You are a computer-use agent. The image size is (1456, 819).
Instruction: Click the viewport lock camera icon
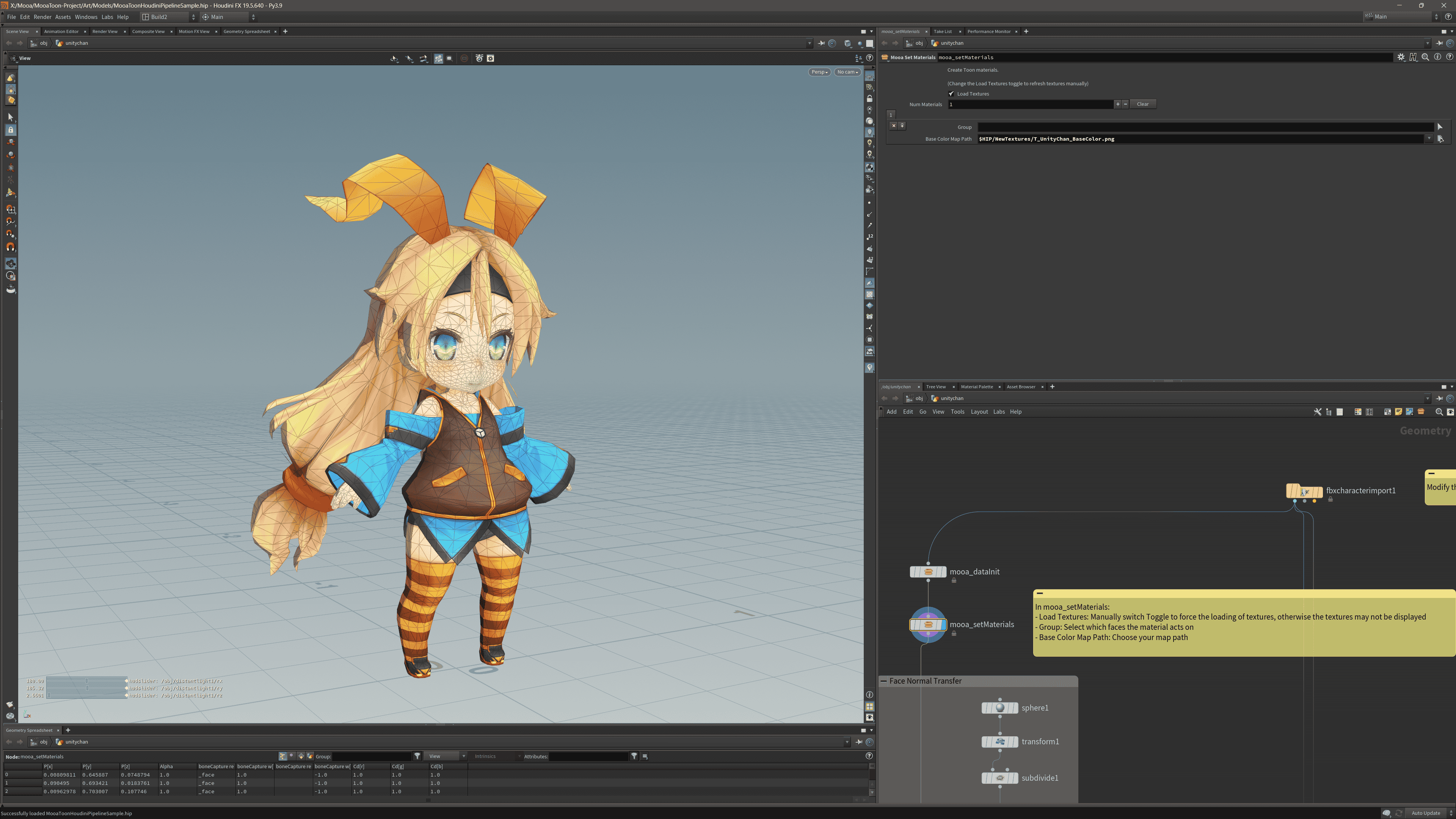click(x=869, y=99)
